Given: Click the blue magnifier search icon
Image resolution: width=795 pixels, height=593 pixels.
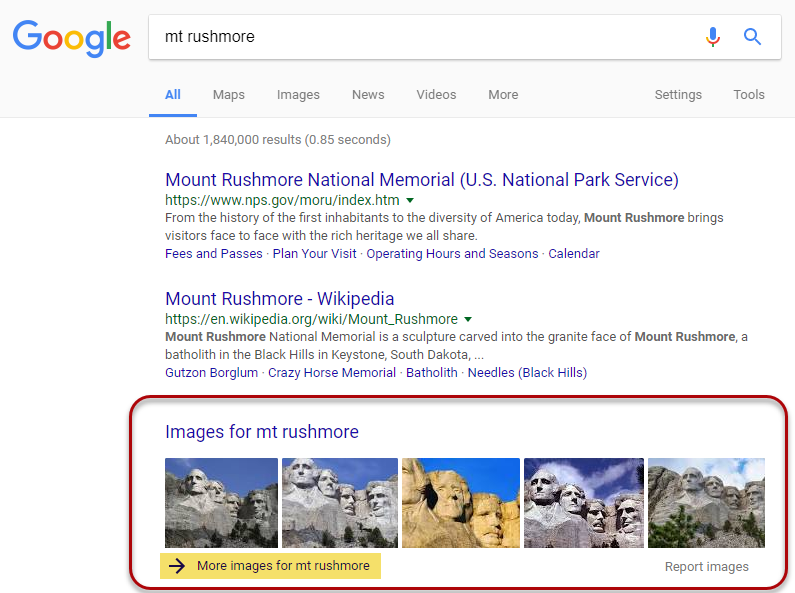Looking at the screenshot, I should [x=752, y=36].
